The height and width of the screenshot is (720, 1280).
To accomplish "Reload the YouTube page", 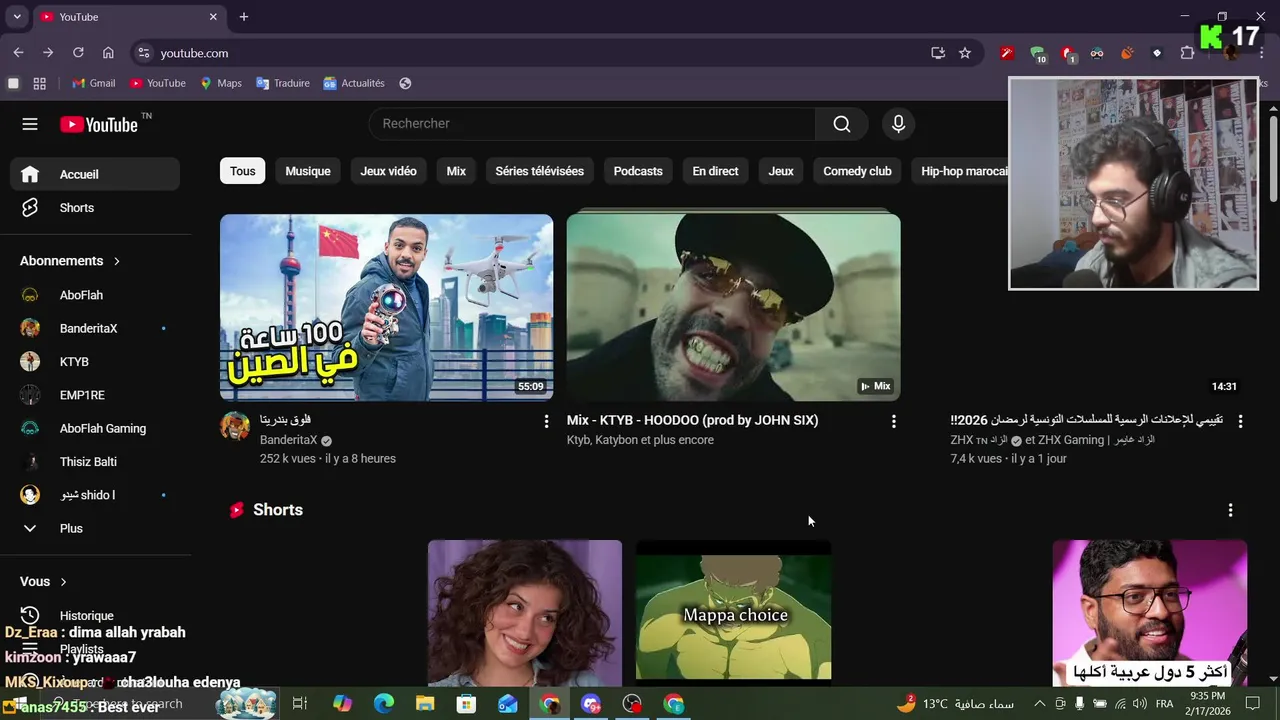I will [78, 53].
